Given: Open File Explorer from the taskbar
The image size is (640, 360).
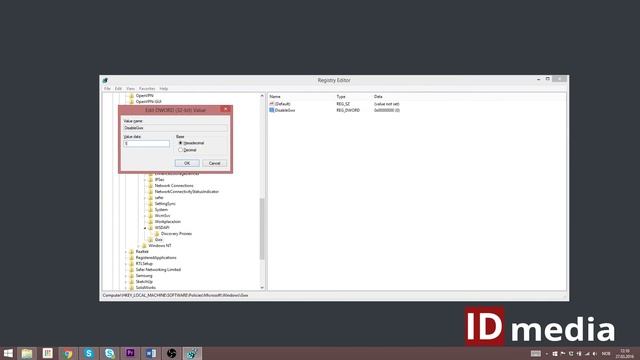Looking at the screenshot, I should pyautogui.click(x=27, y=353).
